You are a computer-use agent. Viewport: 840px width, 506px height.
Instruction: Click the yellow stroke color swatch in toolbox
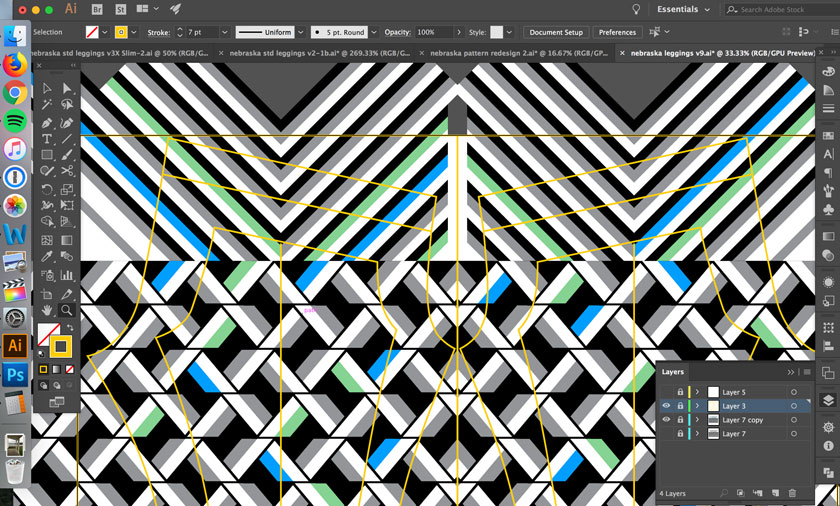[60, 346]
